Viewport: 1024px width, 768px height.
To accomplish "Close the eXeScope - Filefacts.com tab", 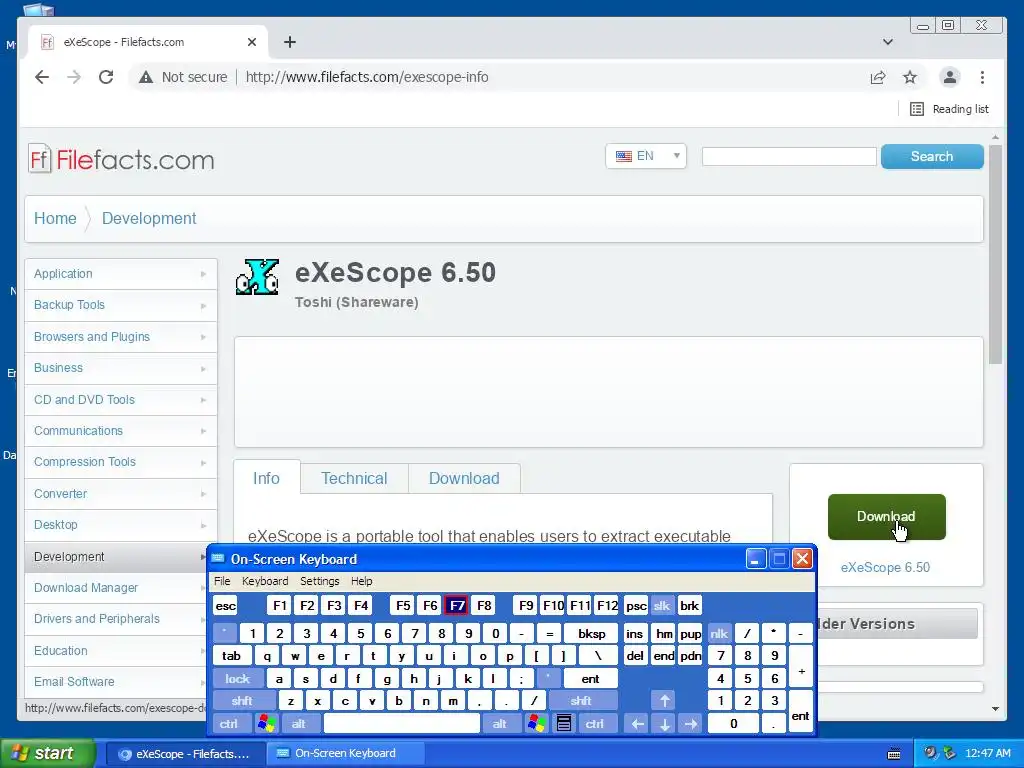I will pyautogui.click(x=252, y=42).
